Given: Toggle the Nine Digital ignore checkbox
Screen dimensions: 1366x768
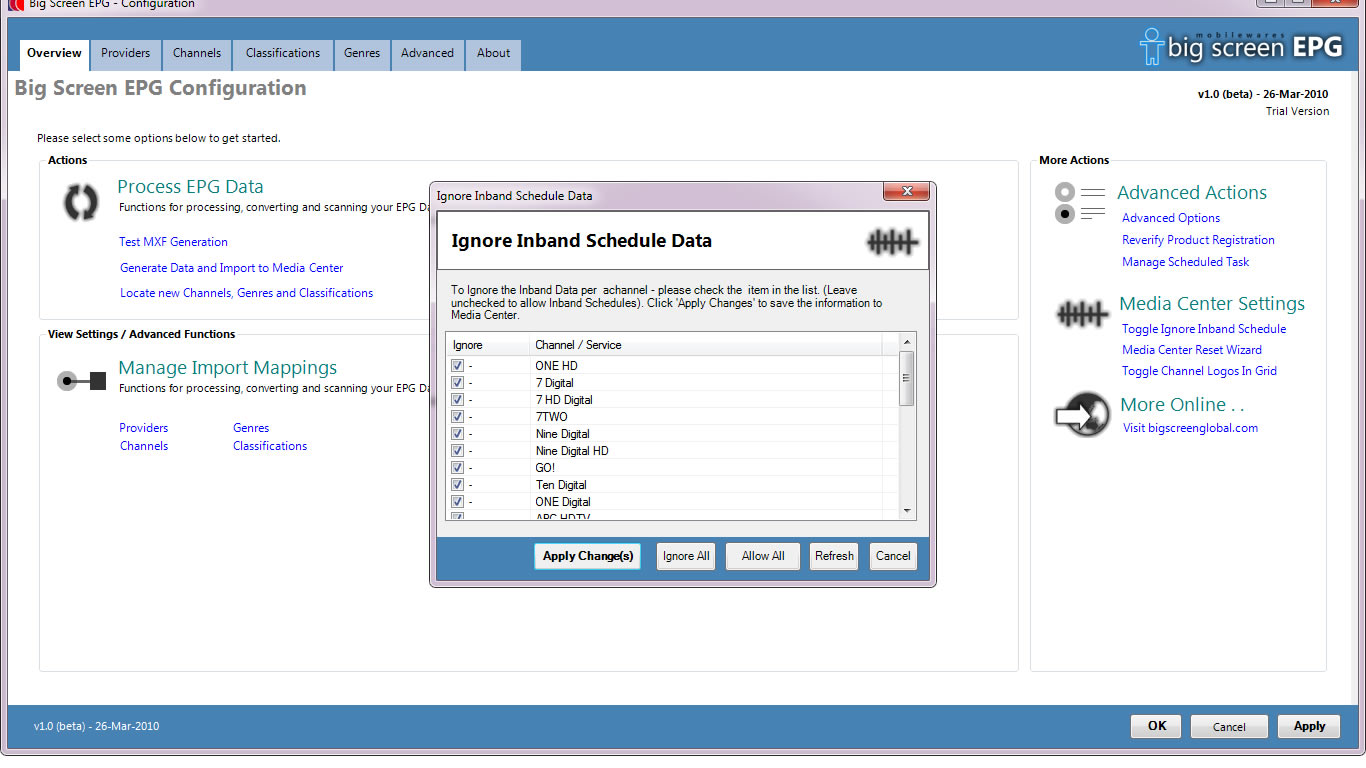Looking at the screenshot, I should pyautogui.click(x=457, y=434).
